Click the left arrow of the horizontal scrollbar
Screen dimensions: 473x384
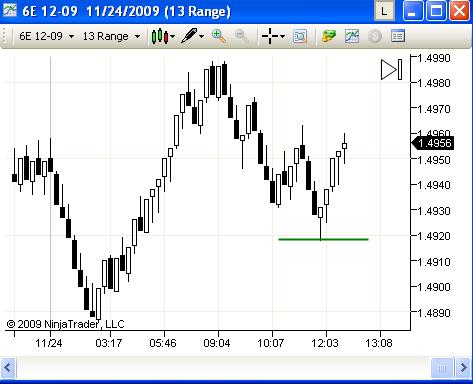(8, 368)
